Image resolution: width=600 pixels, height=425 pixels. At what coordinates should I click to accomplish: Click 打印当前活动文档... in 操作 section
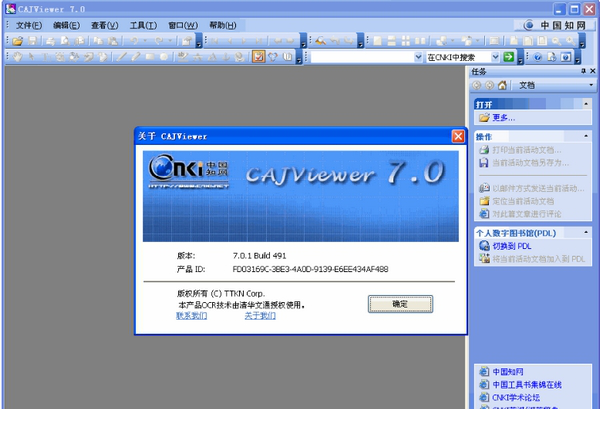527,150
